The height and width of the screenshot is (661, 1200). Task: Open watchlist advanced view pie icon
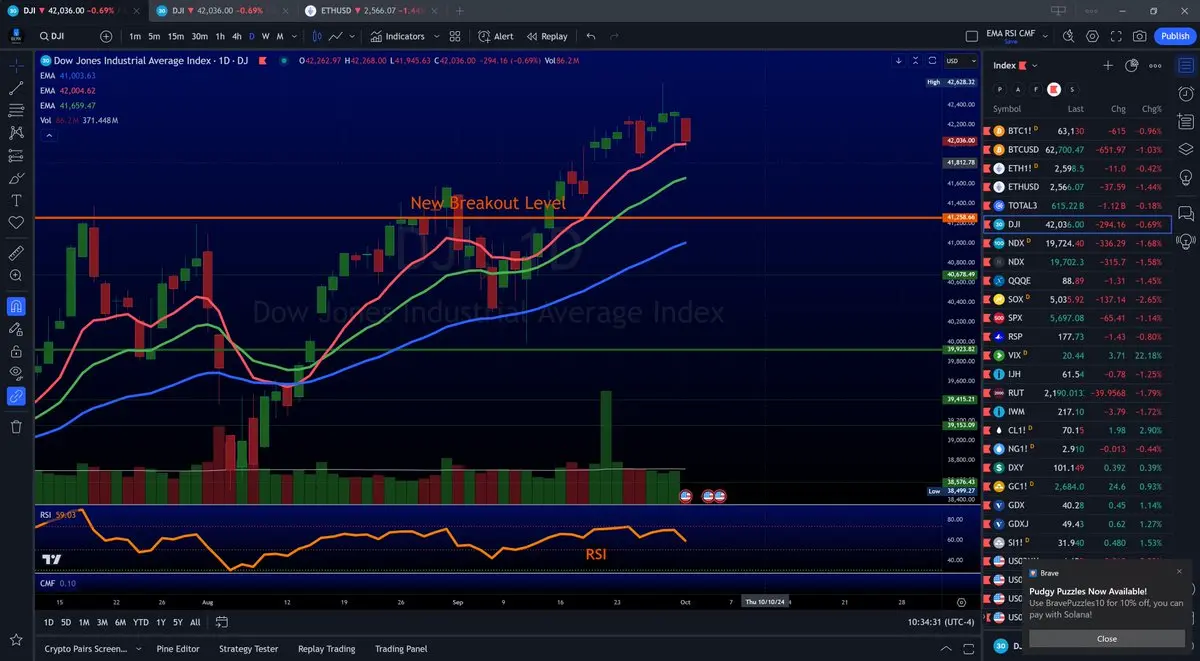[x=1132, y=65]
